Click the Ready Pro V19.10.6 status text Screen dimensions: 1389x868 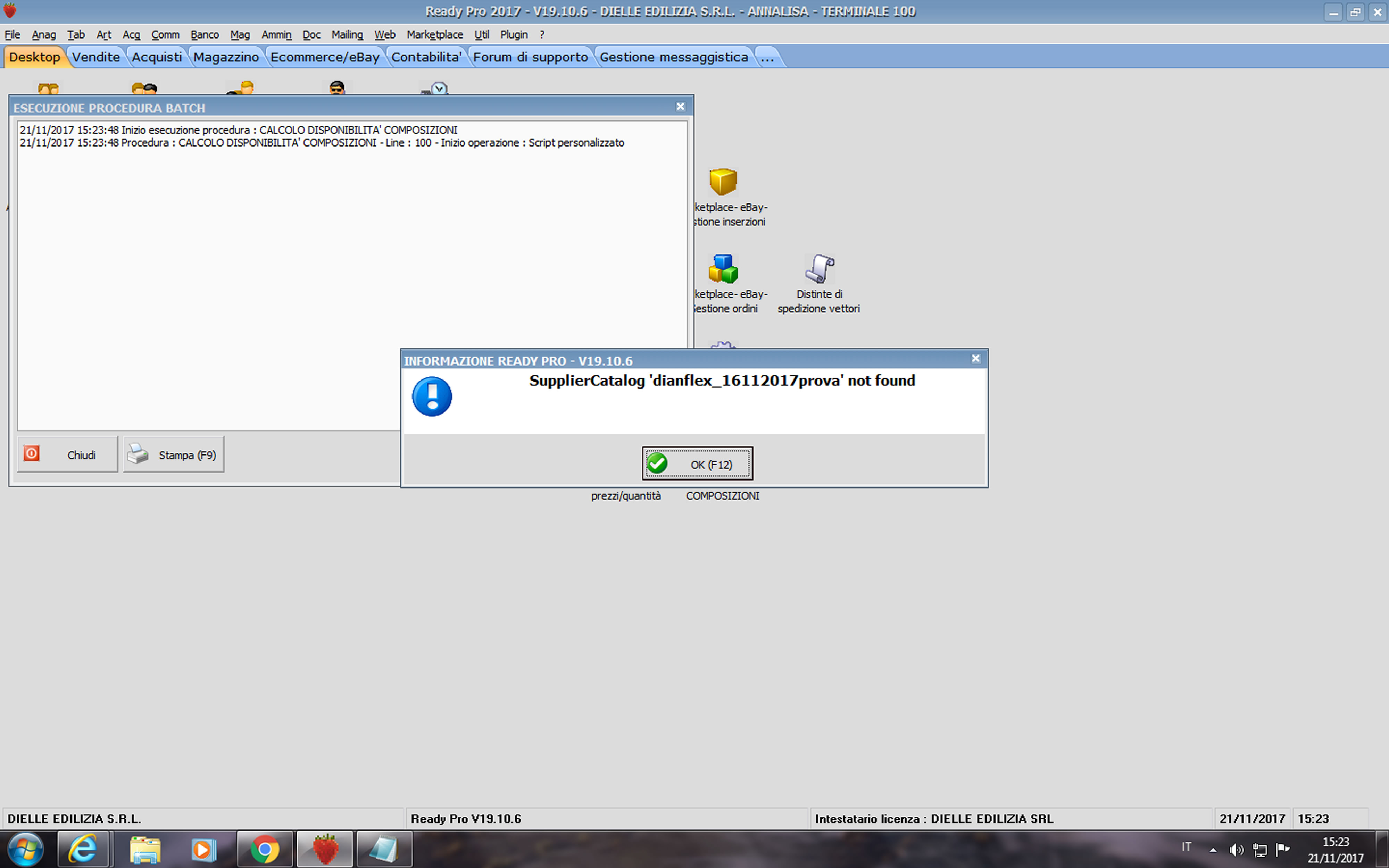(x=466, y=819)
